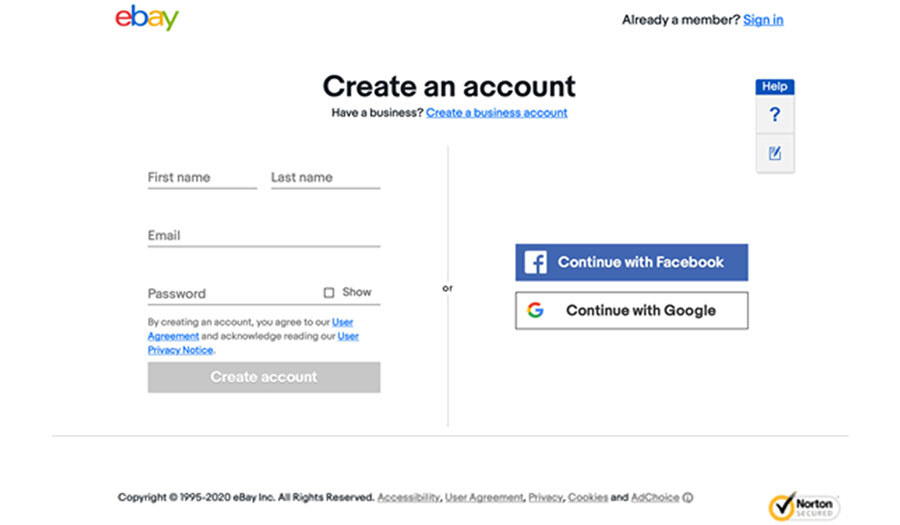The height and width of the screenshot is (525, 900).
Task: Click the First name field
Action: tap(202, 178)
